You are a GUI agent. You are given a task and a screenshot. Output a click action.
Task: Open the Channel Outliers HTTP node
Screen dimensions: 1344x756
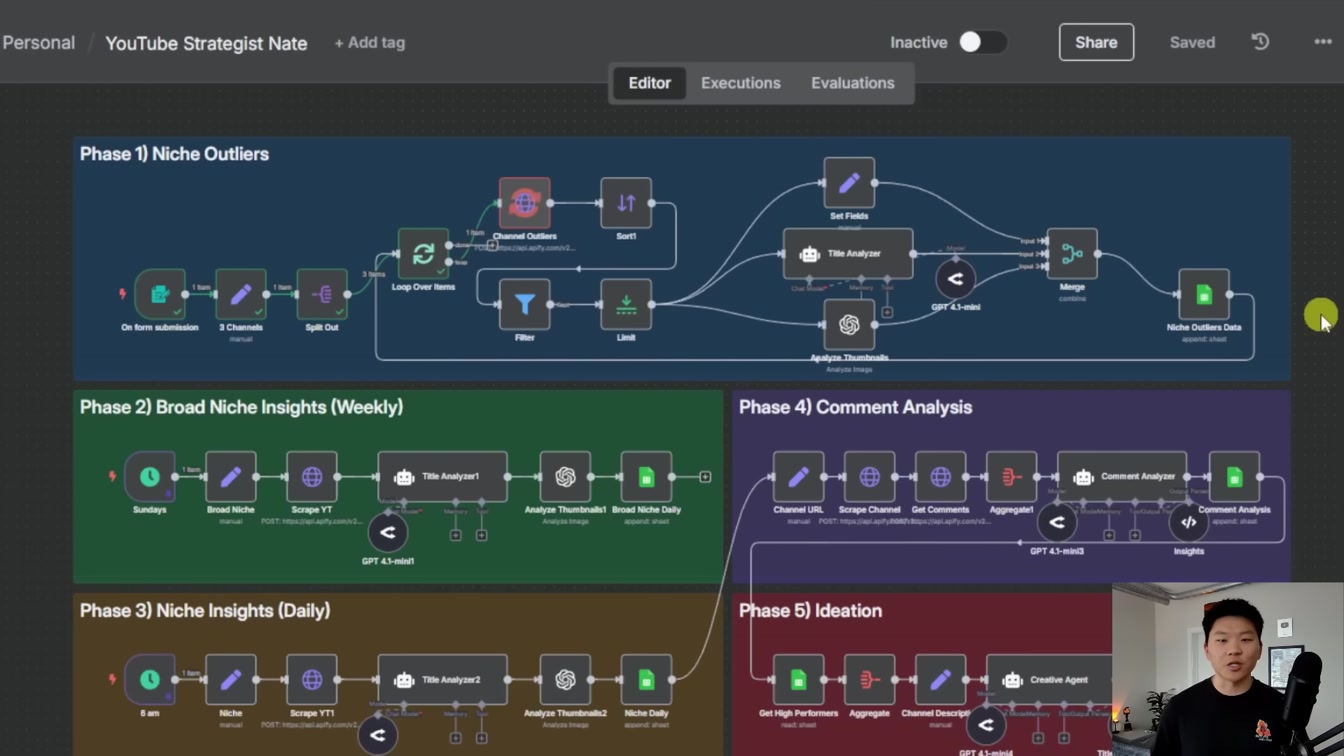(x=525, y=203)
